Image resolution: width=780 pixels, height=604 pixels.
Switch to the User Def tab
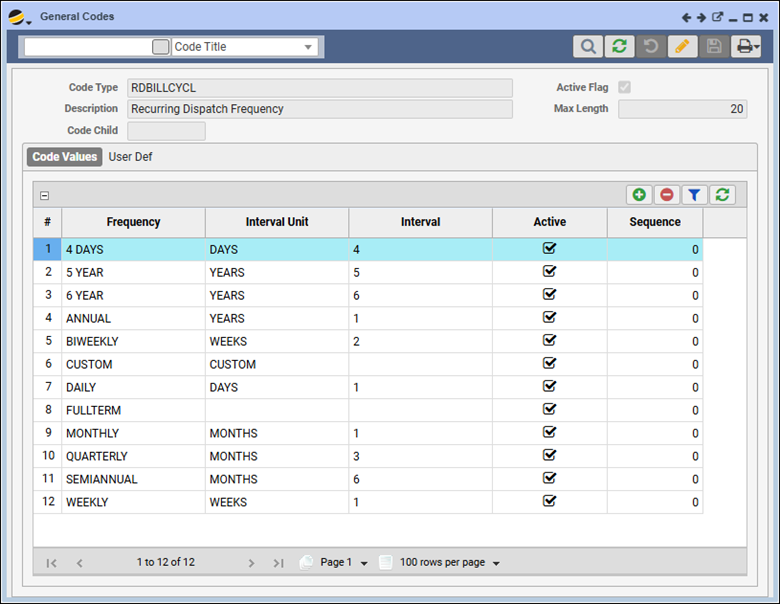130,157
